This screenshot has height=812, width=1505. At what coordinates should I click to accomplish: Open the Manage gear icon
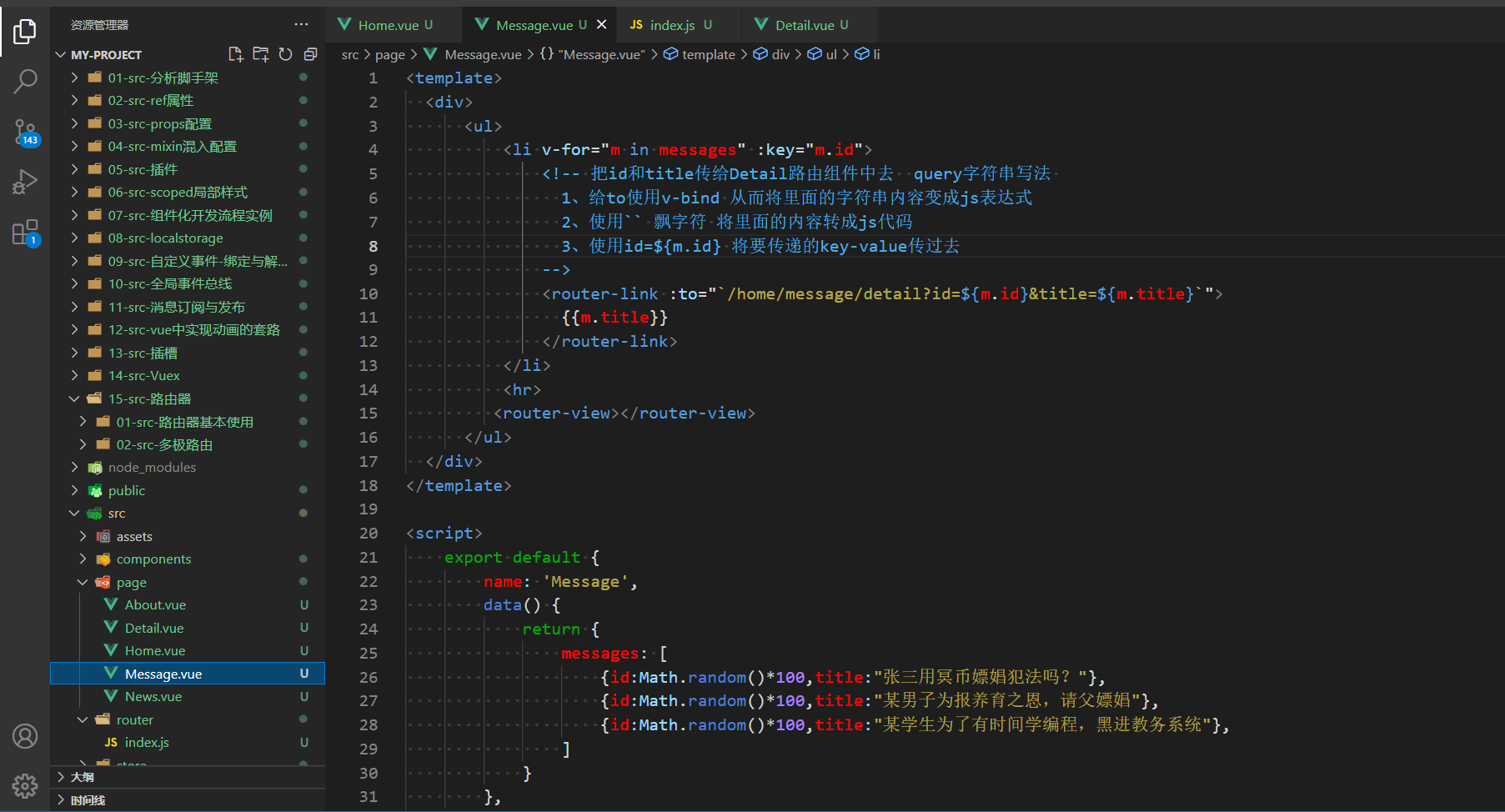pyautogui.click(x=25, y=785)
